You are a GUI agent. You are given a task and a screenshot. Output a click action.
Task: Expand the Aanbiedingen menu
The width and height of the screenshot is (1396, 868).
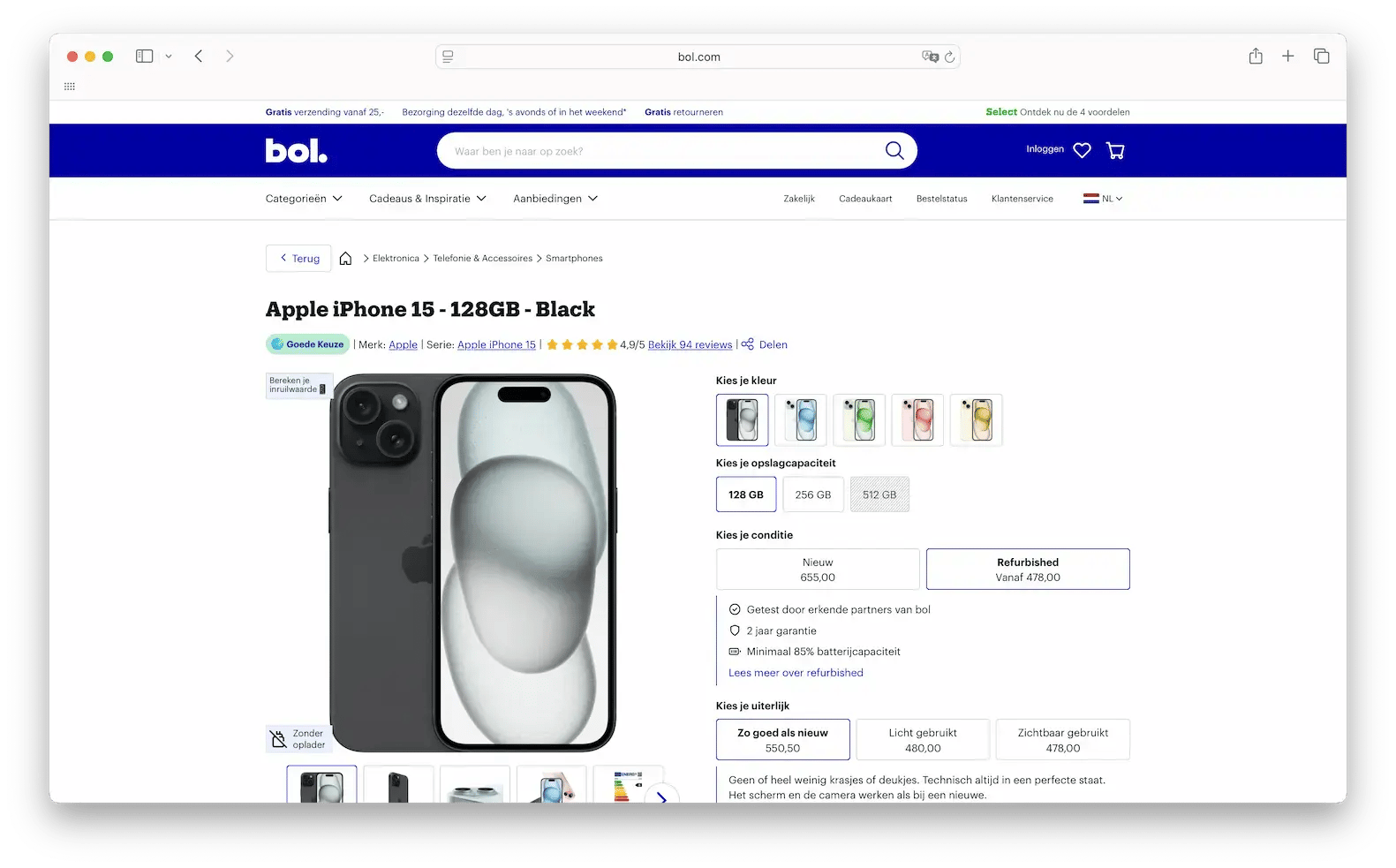click(x=555, y=199)
